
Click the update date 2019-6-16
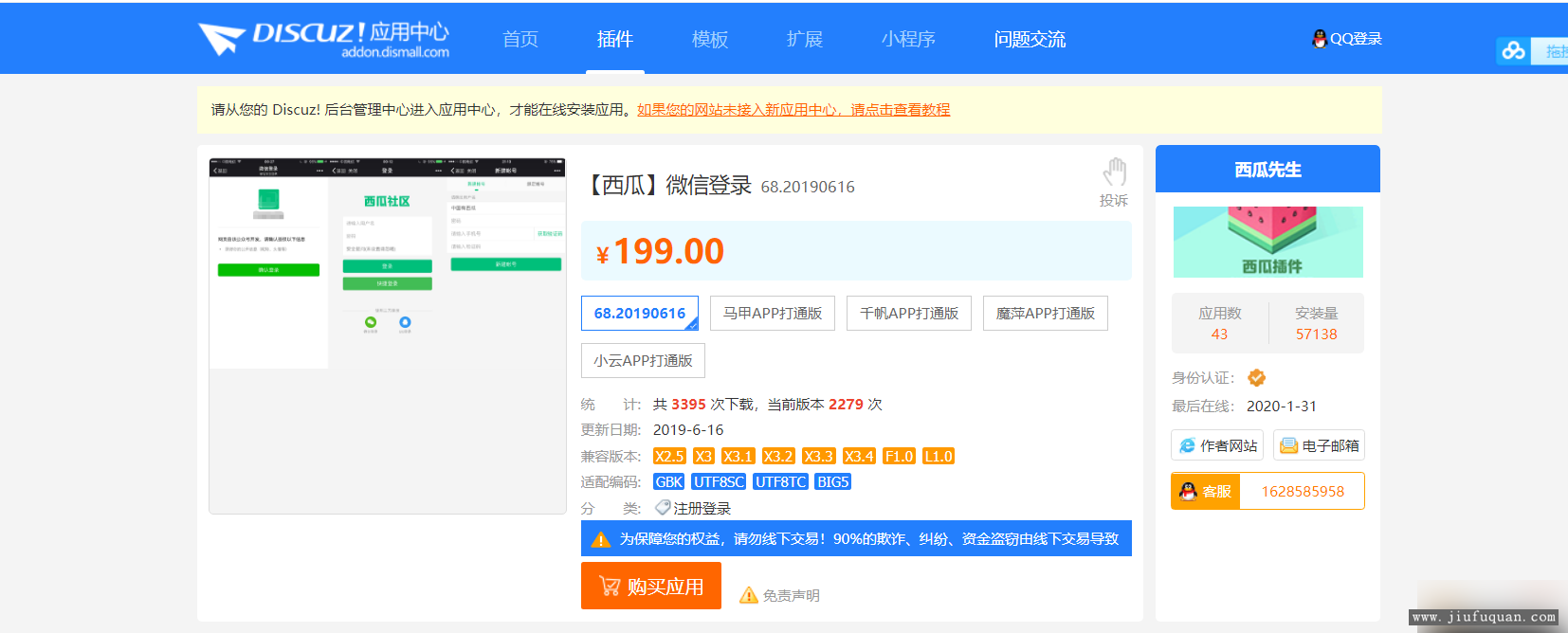click(688, 429)
